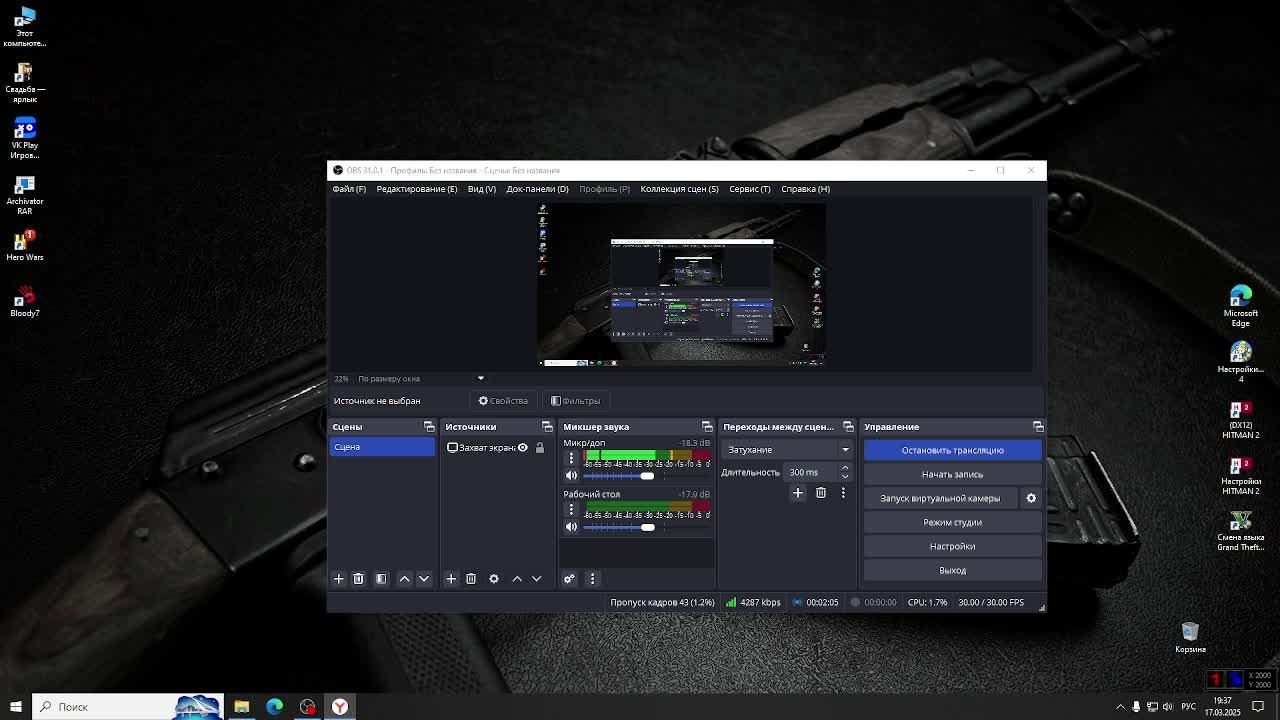Image resolution: width=1280 pixels, height=720 pixels.
Task: Undock the Микшер звука panel
Action: 707,427
